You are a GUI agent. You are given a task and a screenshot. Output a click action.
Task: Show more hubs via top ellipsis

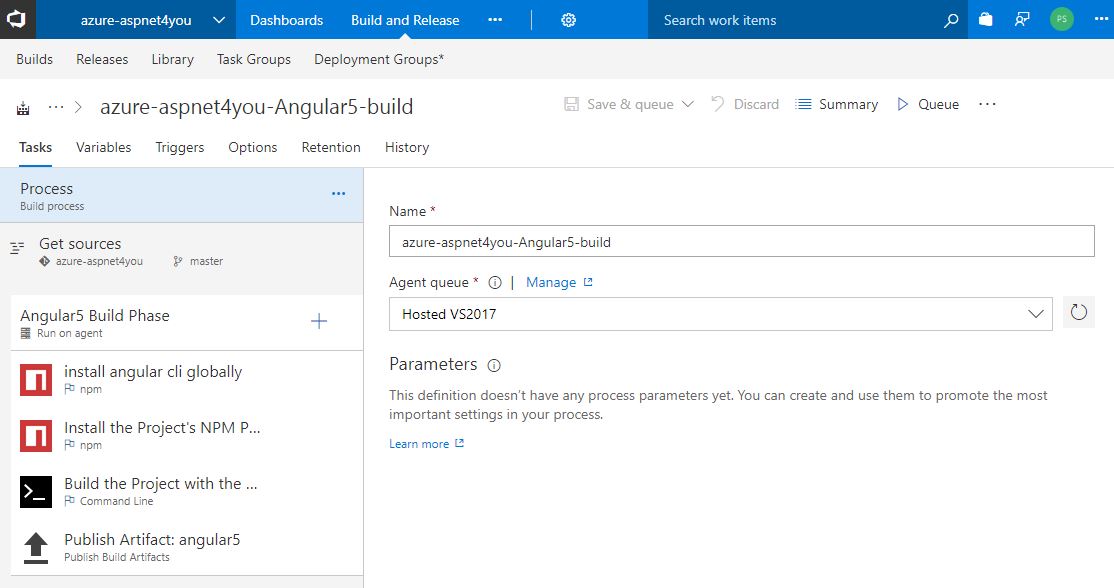[x=495, y=20]
